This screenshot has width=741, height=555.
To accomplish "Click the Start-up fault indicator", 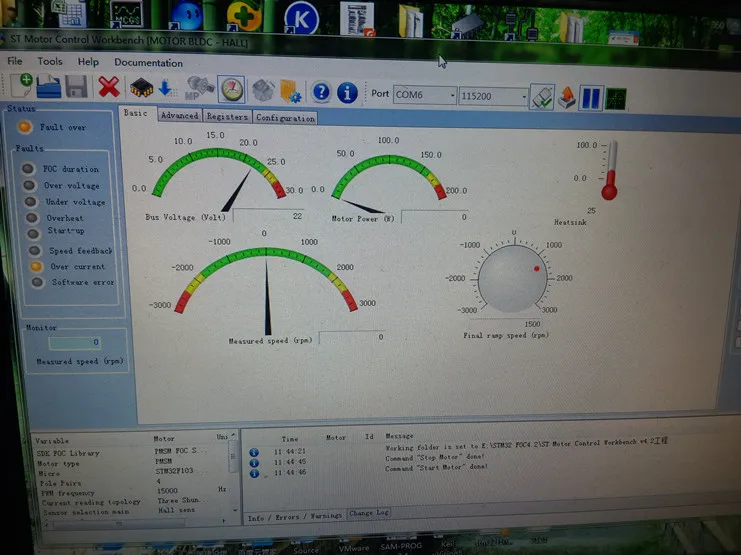I will [33, 234].
